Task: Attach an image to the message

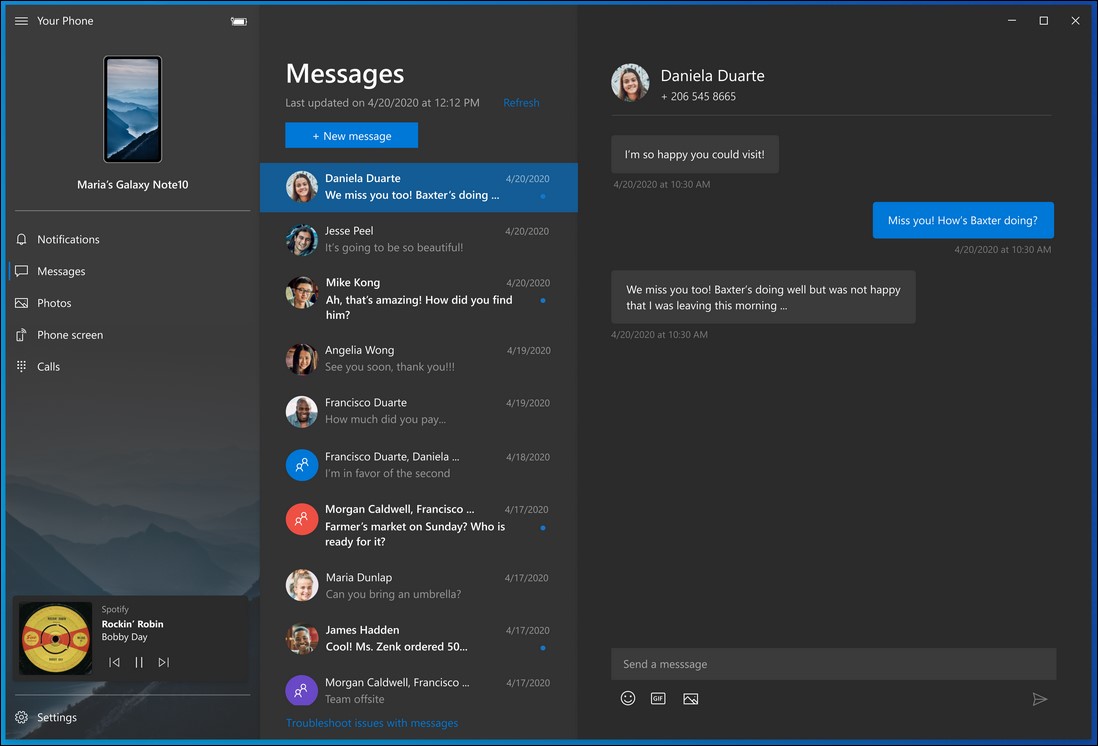Action: pos(690,699)
